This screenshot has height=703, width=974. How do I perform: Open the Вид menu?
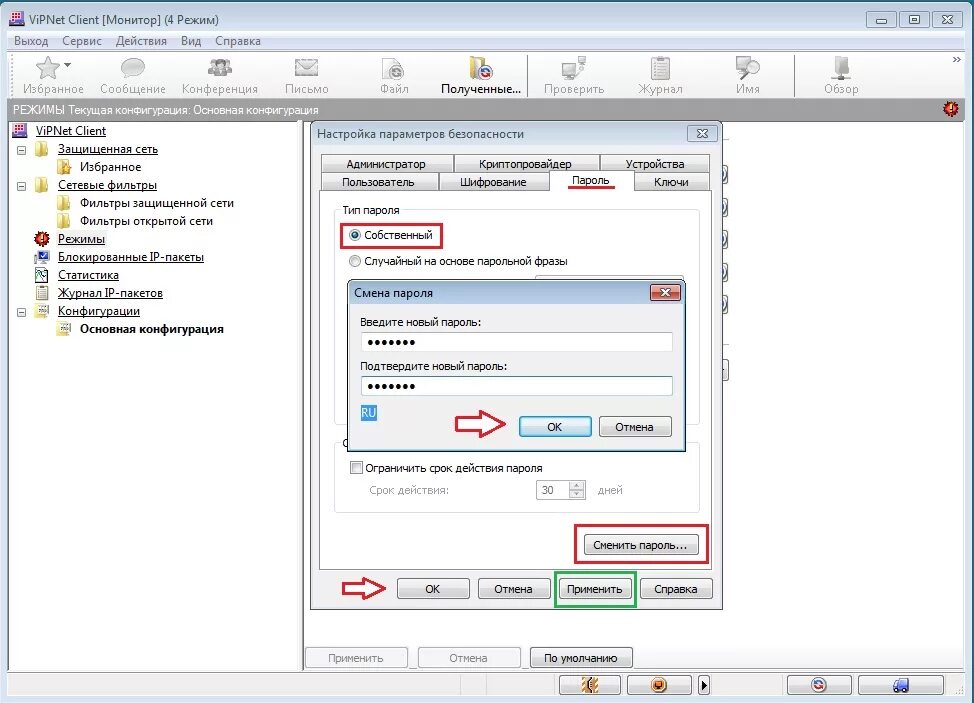[x=191, y=41]
